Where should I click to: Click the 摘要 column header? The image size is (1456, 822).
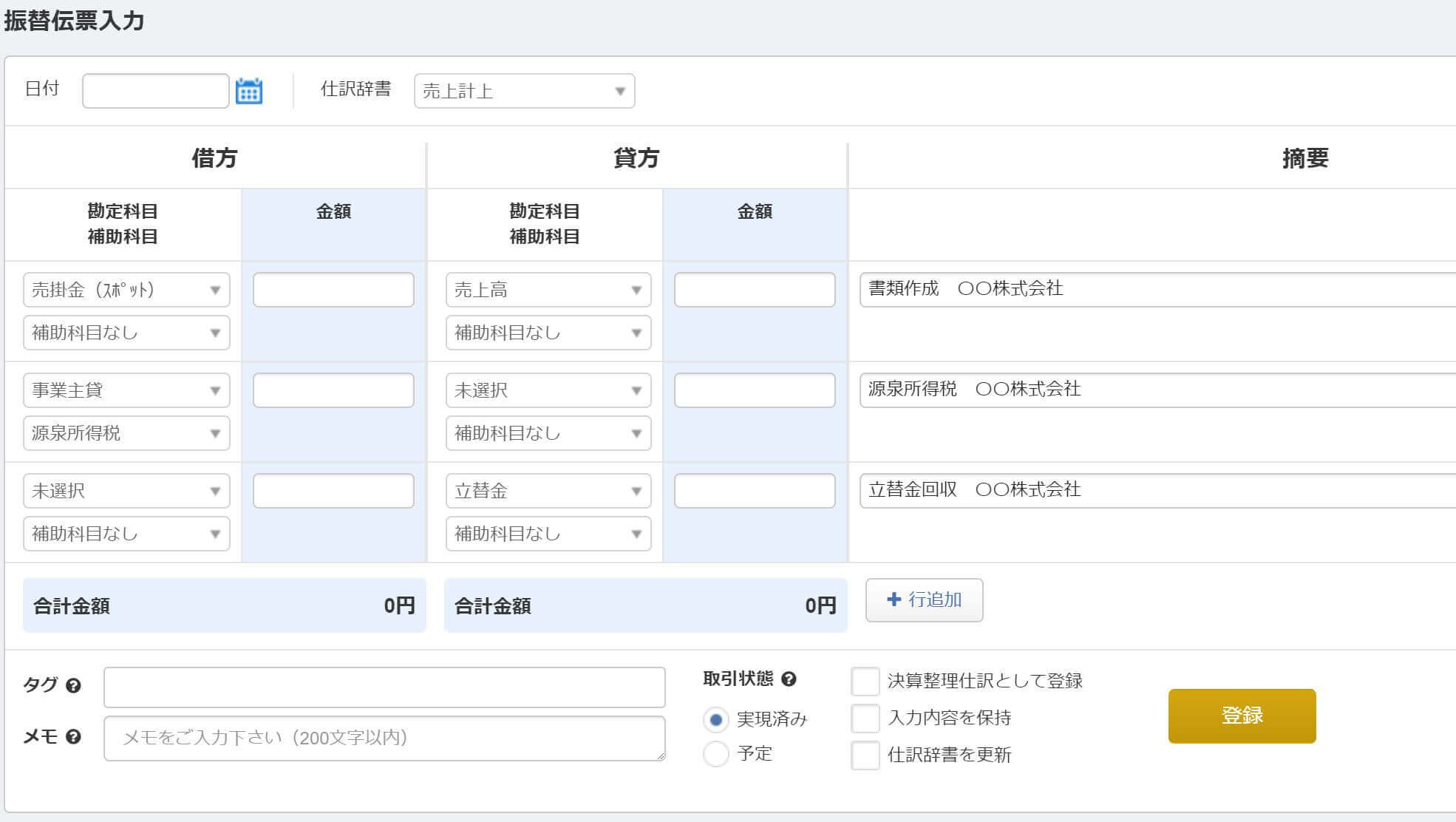[x=1305, y=158]
